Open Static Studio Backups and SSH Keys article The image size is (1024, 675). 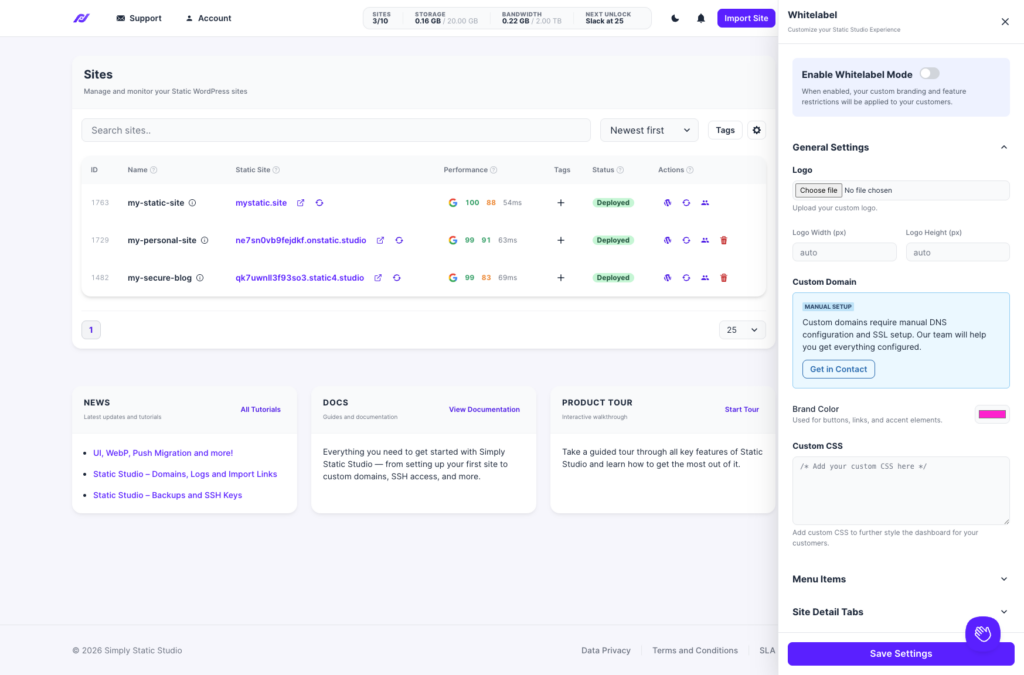click(167, 495)
